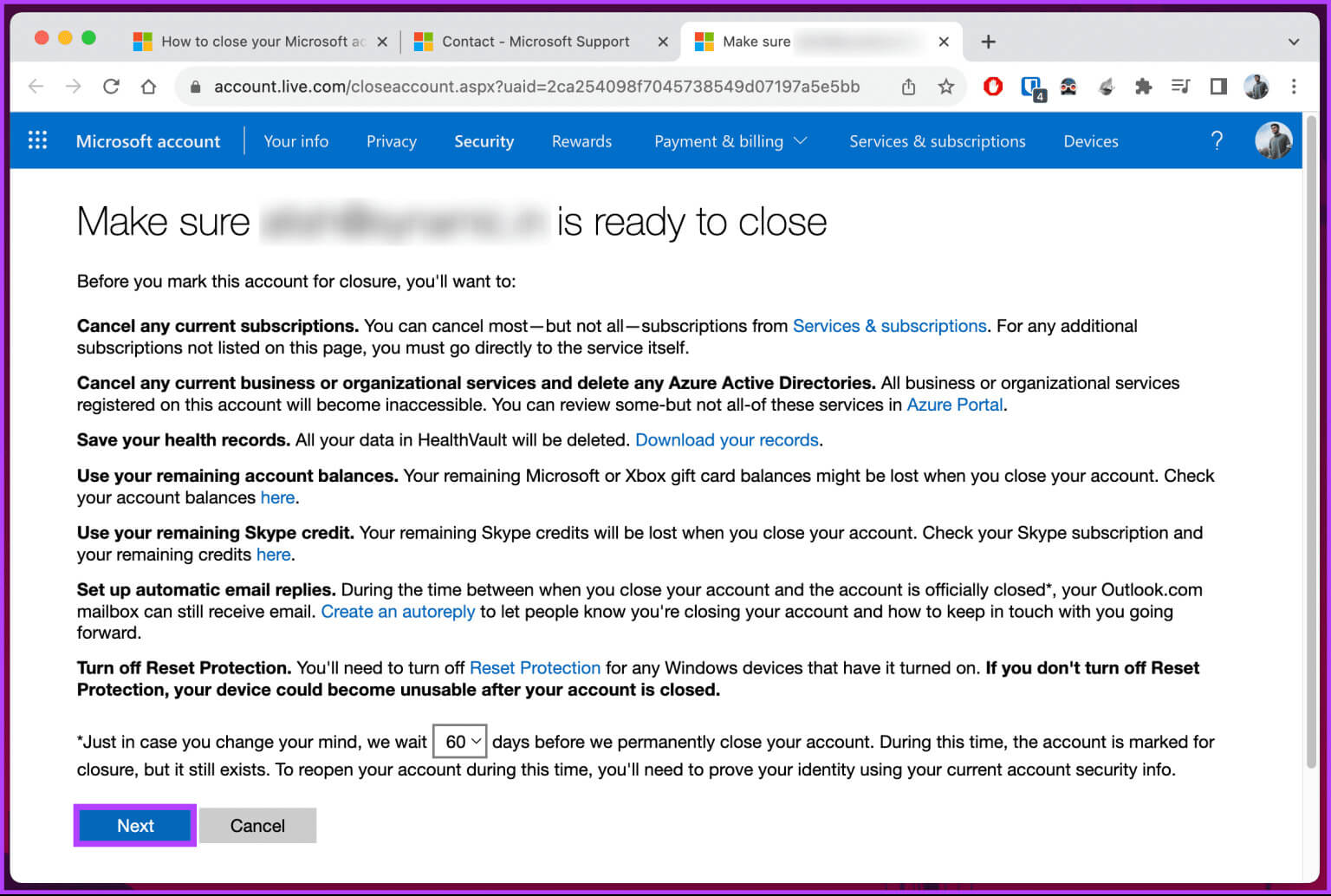This screenshot has height=896, width=1331.
Task: Open the Security nav item
Action: click(x=484, y=141)
